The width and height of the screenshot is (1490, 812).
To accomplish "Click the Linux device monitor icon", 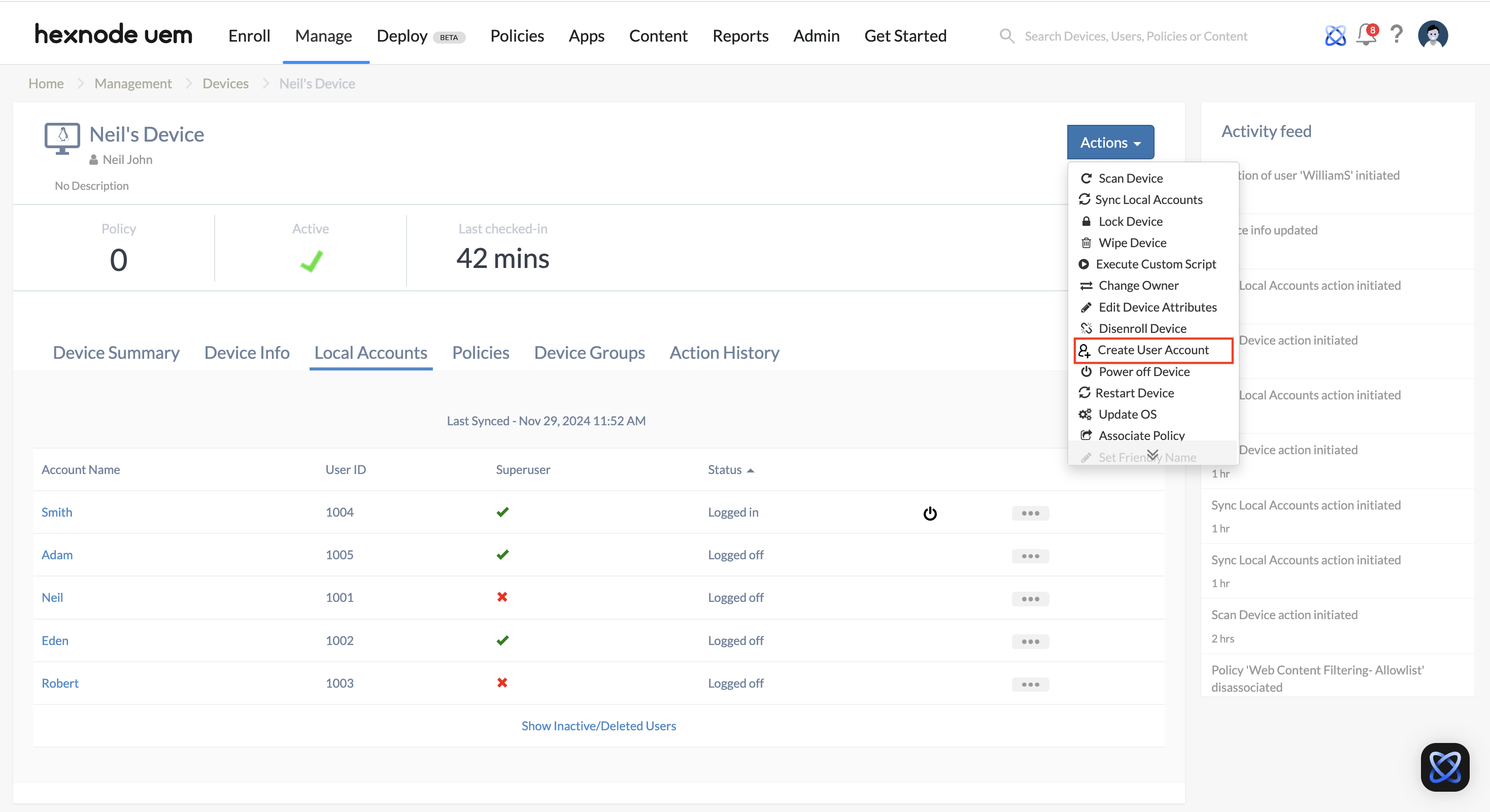I will click(62, 139).
